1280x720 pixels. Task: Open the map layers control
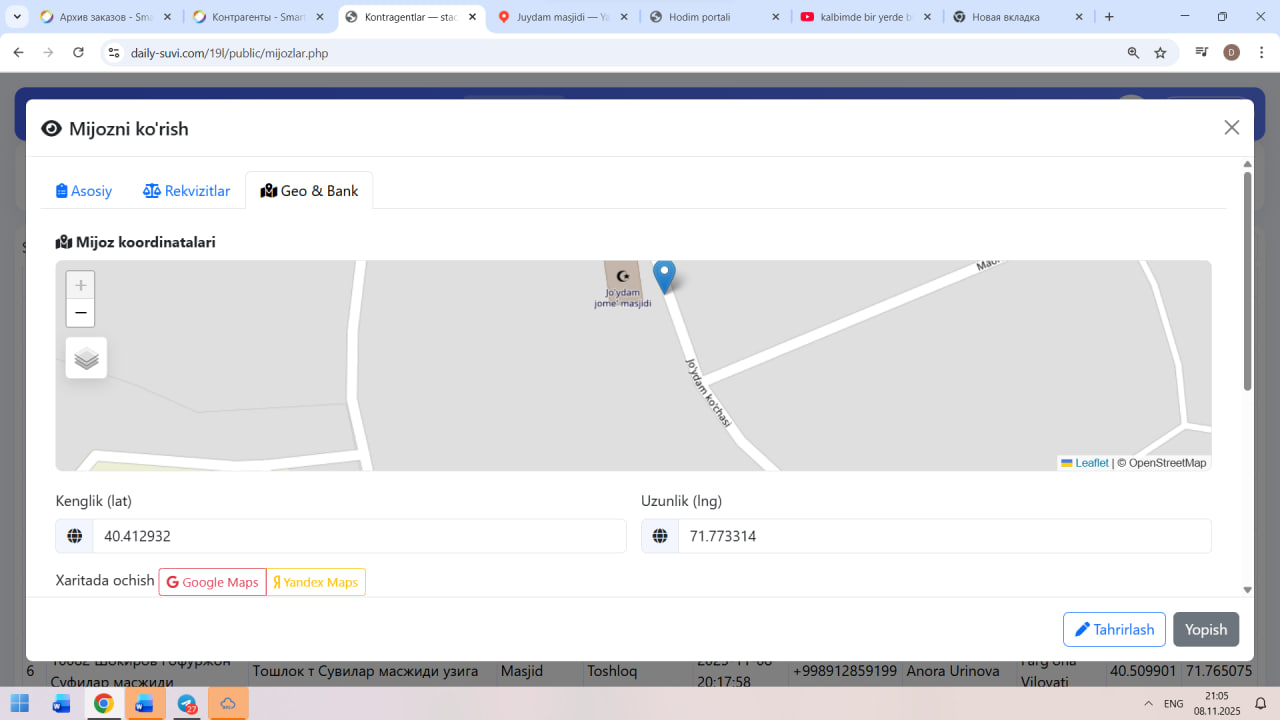point(87,358)
